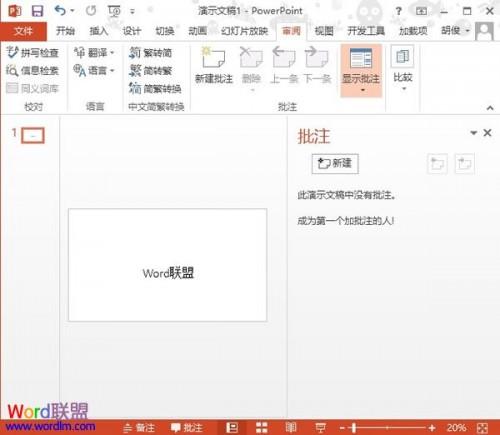The height and width of the screenshot is (435, 500).
Task: Click New (新建) button in comments pane
Action: pos(335,163)
